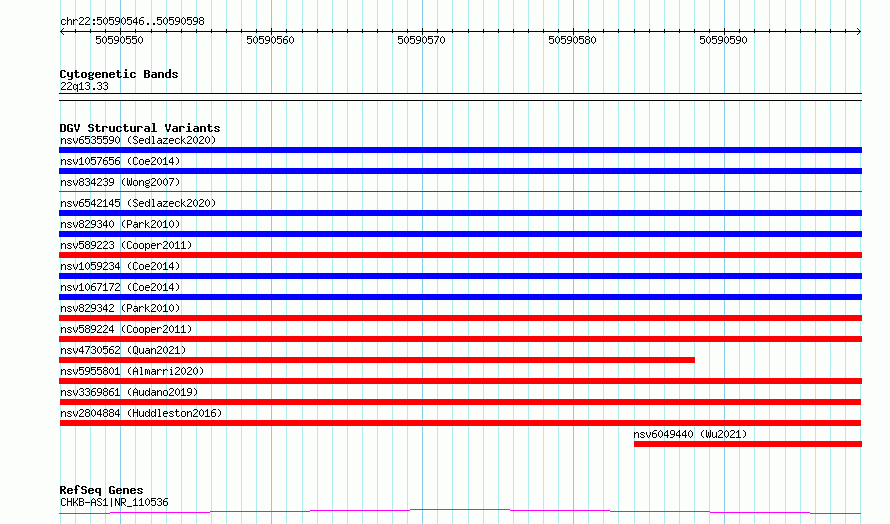Select the red bar under nsv829342
Image resolution: width=890 pixels, height=524 pixels.
pyautogui.click(x=460, y=318)
